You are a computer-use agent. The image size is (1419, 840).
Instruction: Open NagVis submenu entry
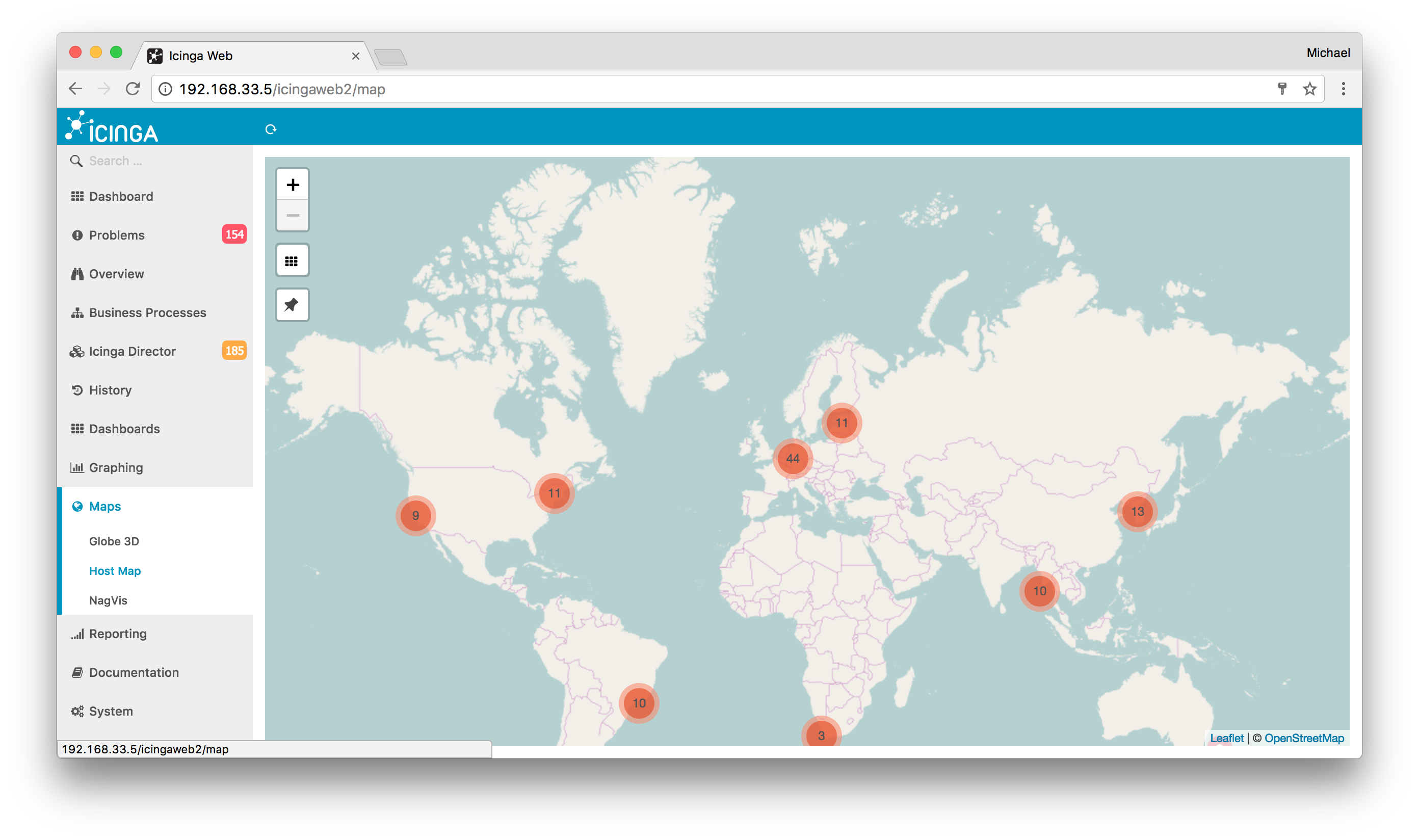pos(108,600)
